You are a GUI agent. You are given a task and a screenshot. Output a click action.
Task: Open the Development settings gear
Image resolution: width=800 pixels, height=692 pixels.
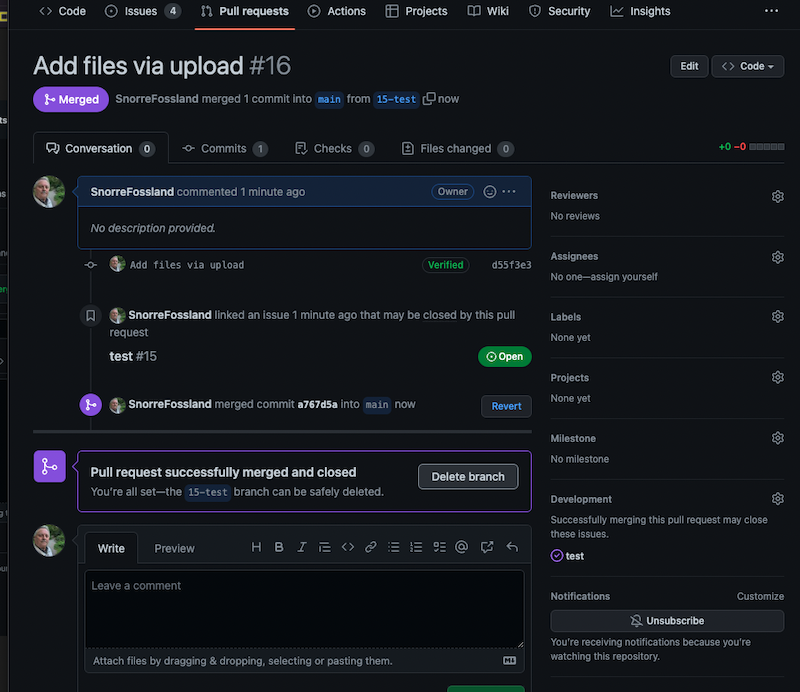pyautogui.click(x=778, y=499)
